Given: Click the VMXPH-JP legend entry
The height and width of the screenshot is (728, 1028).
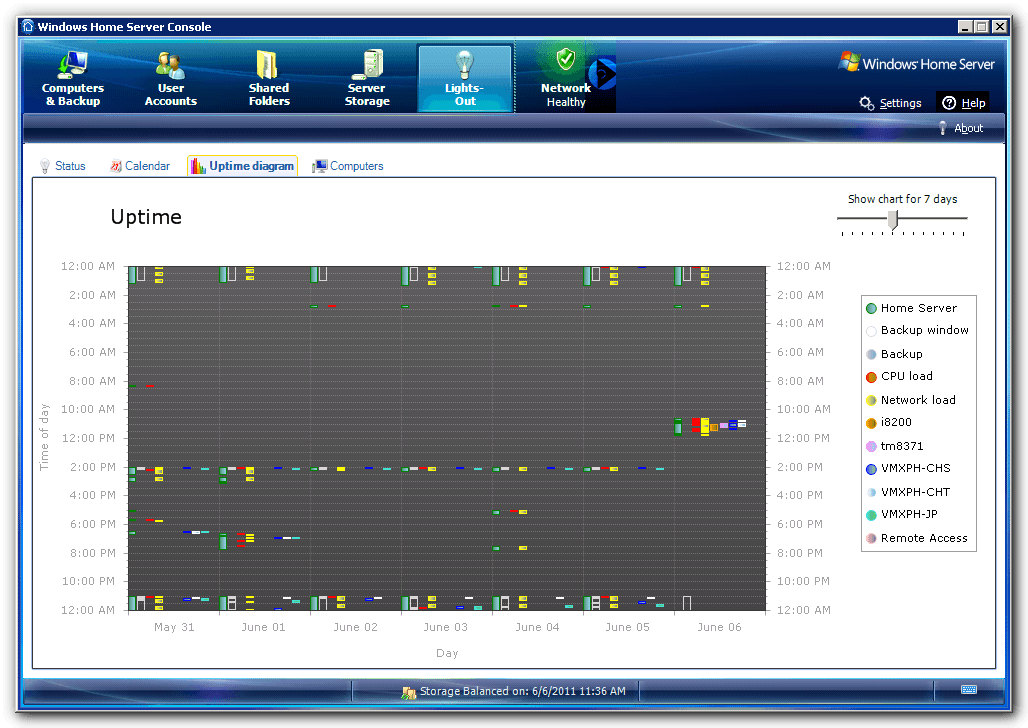Looking at the screenshot, I should (902, 514).
